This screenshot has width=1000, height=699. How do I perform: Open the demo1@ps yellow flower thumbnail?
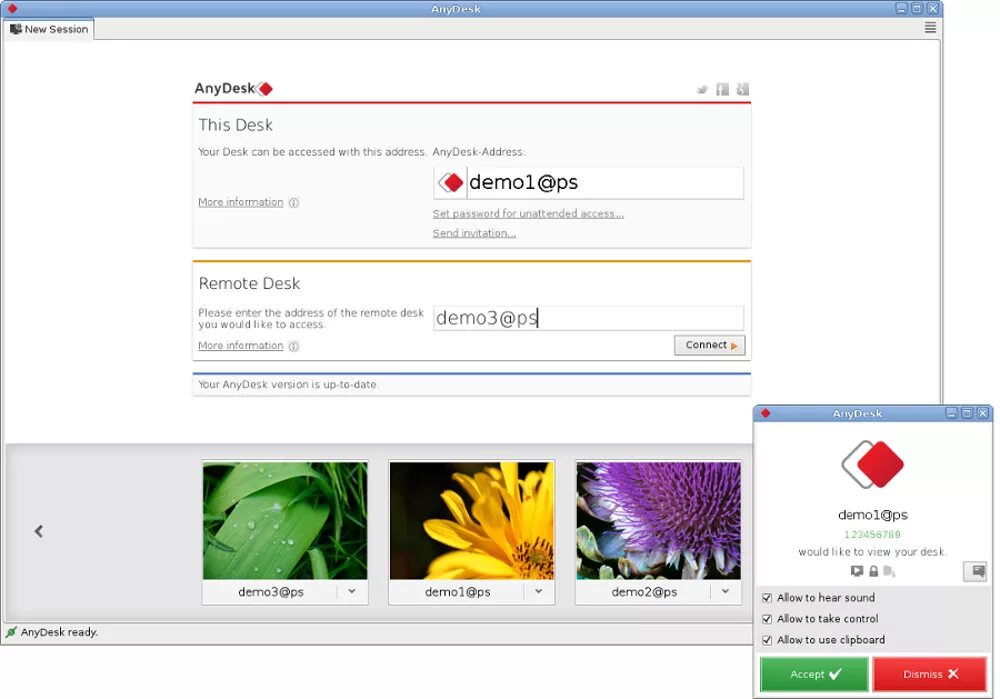tap(472, 520)
